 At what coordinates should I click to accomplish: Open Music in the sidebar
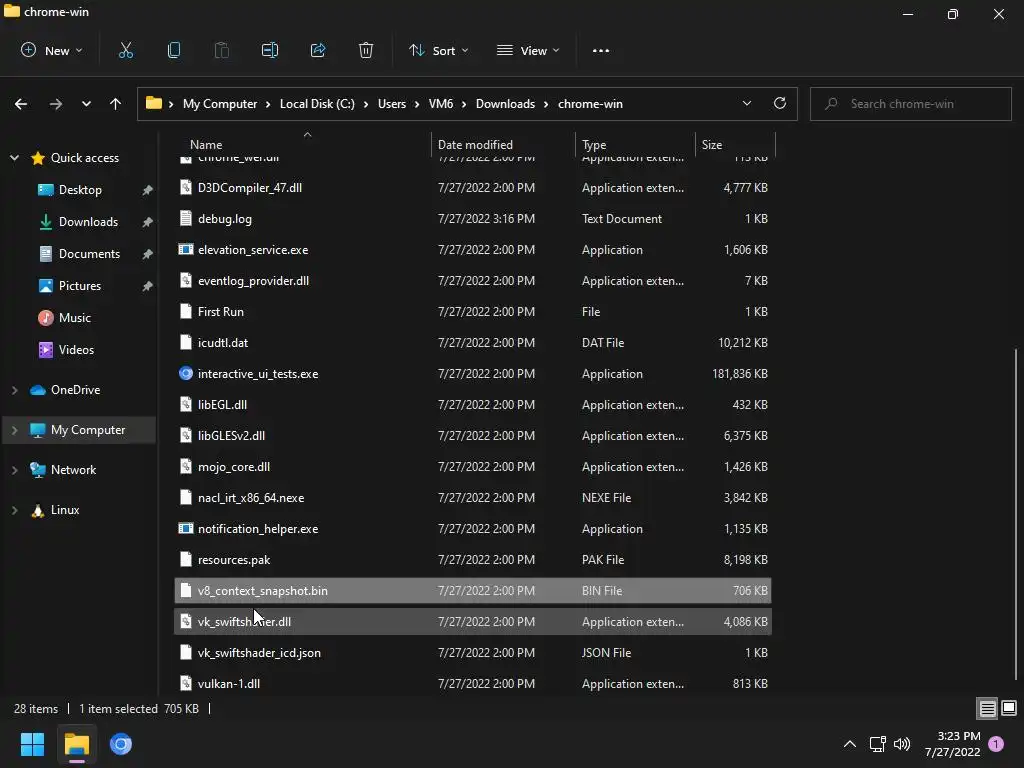click(74, 318)
